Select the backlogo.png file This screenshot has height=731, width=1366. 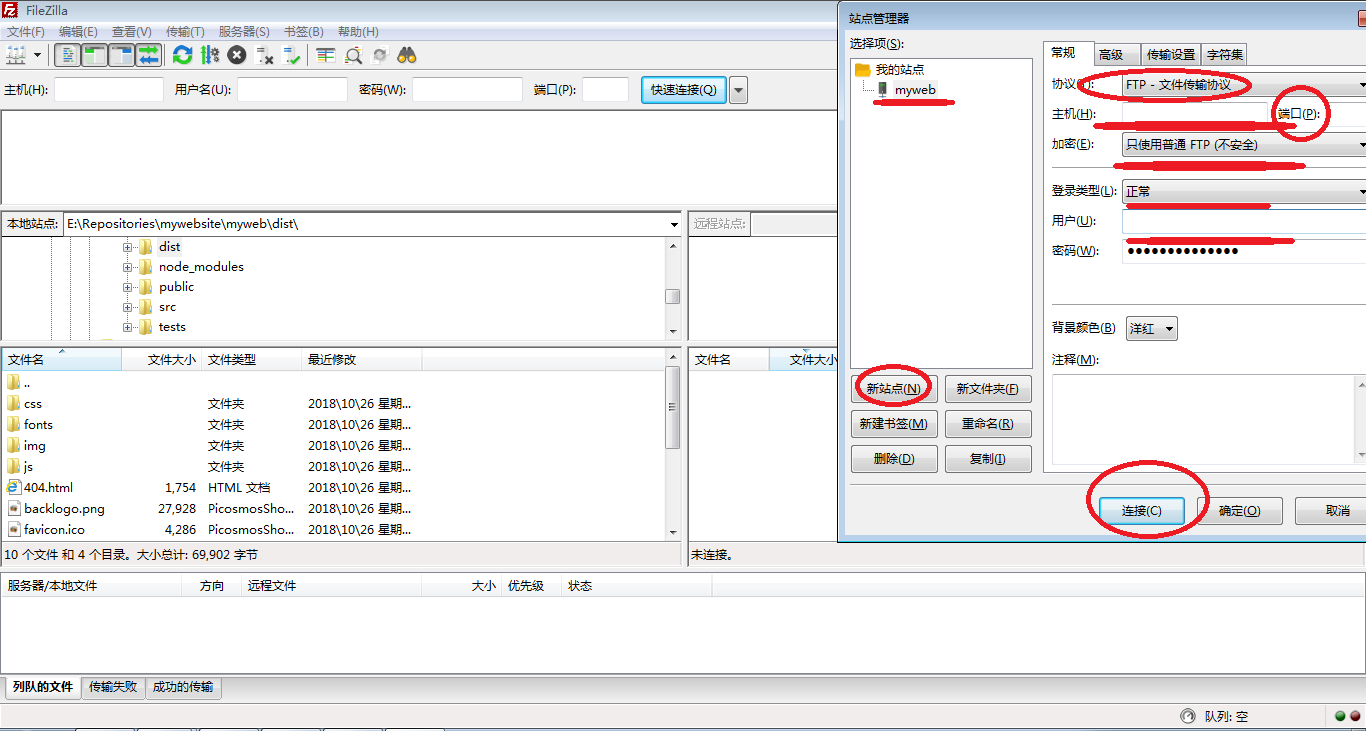[64, 509]
